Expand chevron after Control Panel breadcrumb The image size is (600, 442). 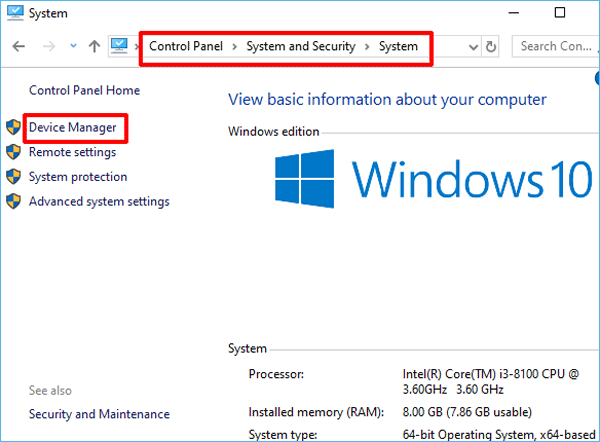pos(235,47)
